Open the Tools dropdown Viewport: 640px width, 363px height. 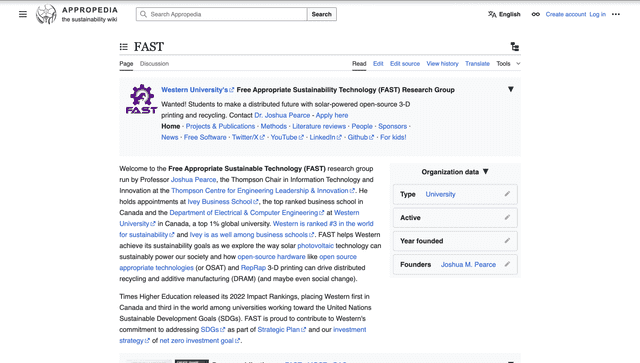(x=508, y=64)
